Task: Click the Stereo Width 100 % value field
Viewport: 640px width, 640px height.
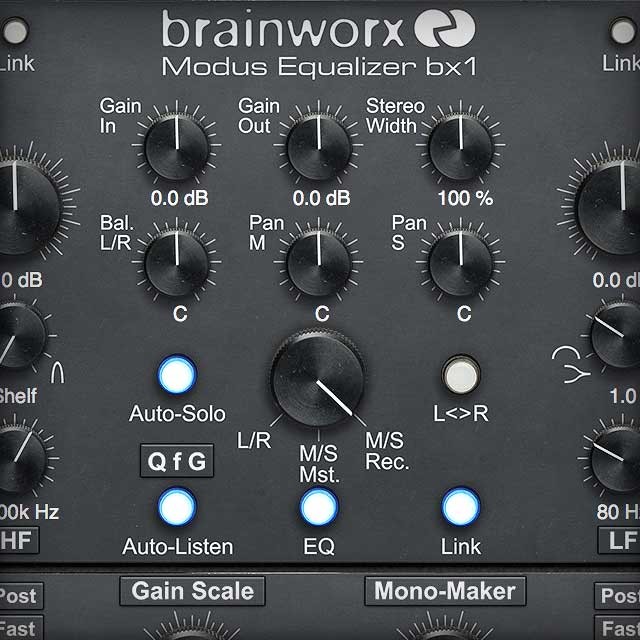Action: point(465,198)
